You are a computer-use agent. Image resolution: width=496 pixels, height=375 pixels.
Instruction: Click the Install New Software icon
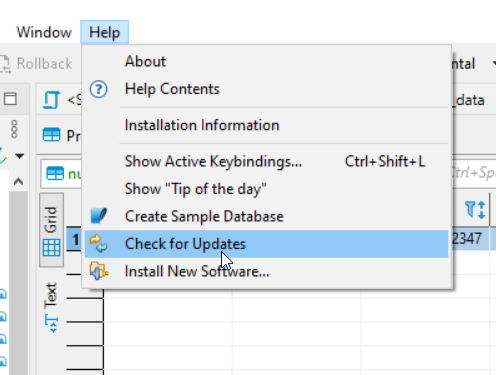point(99,271)
